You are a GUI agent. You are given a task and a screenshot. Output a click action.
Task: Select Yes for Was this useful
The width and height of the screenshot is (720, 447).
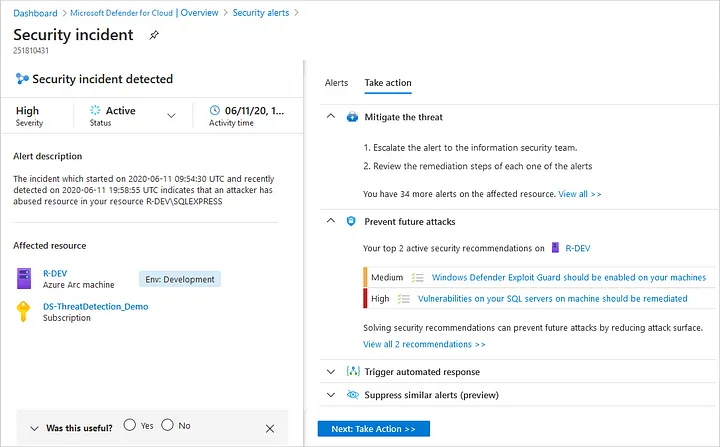pyautogui.click(x=129, y=424)
